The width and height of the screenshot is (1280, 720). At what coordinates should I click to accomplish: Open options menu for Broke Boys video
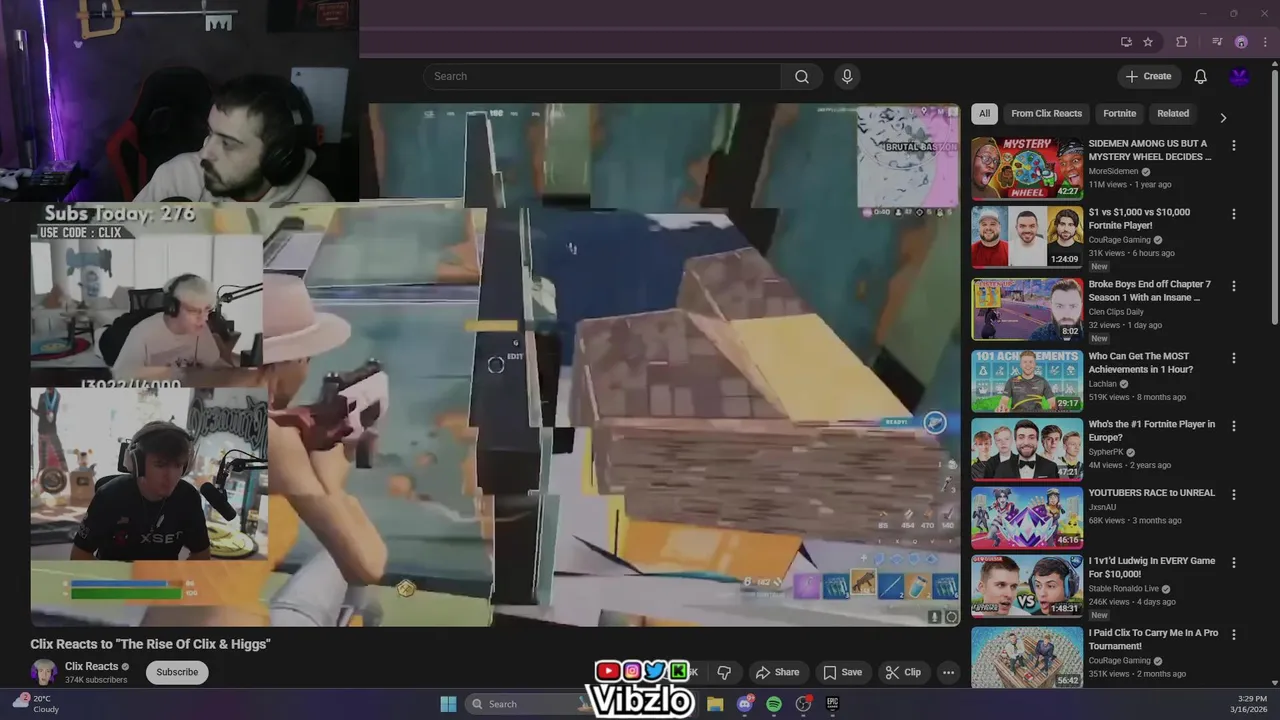point(1233,286)
